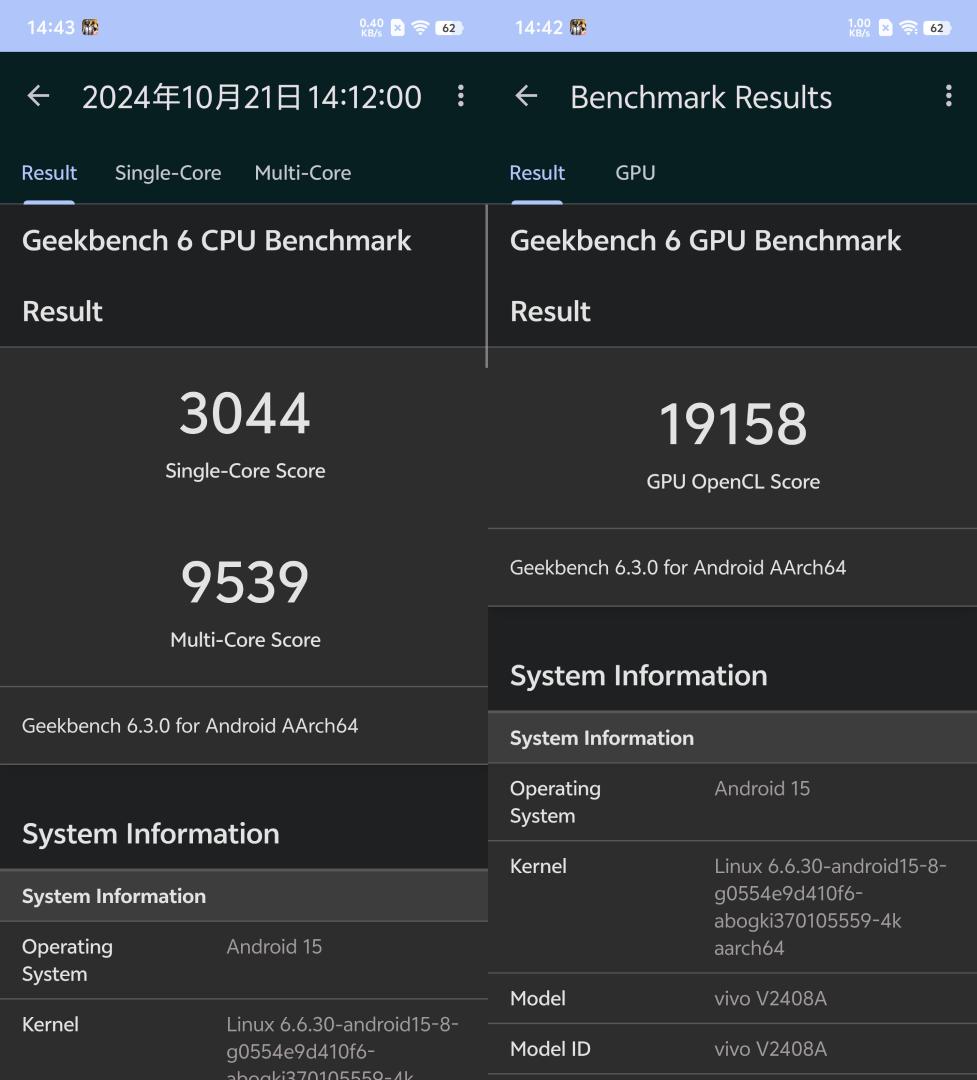This screenshot has height=1080, width=977.
Task: Tap the battery 62 indicator in the 14:43 status bar
Action: pos(449,28)
